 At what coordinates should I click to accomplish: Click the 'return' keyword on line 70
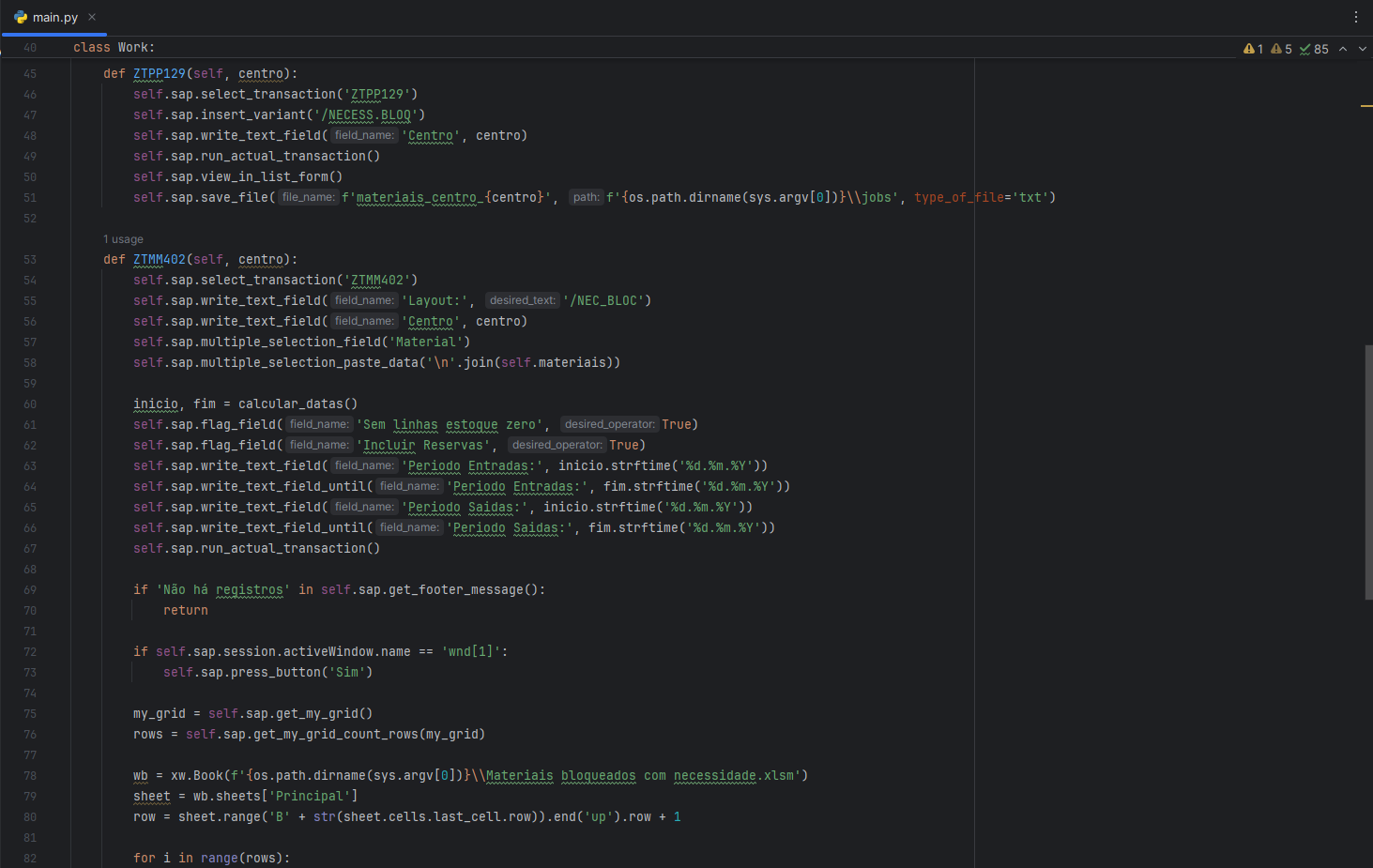[186, 610]
